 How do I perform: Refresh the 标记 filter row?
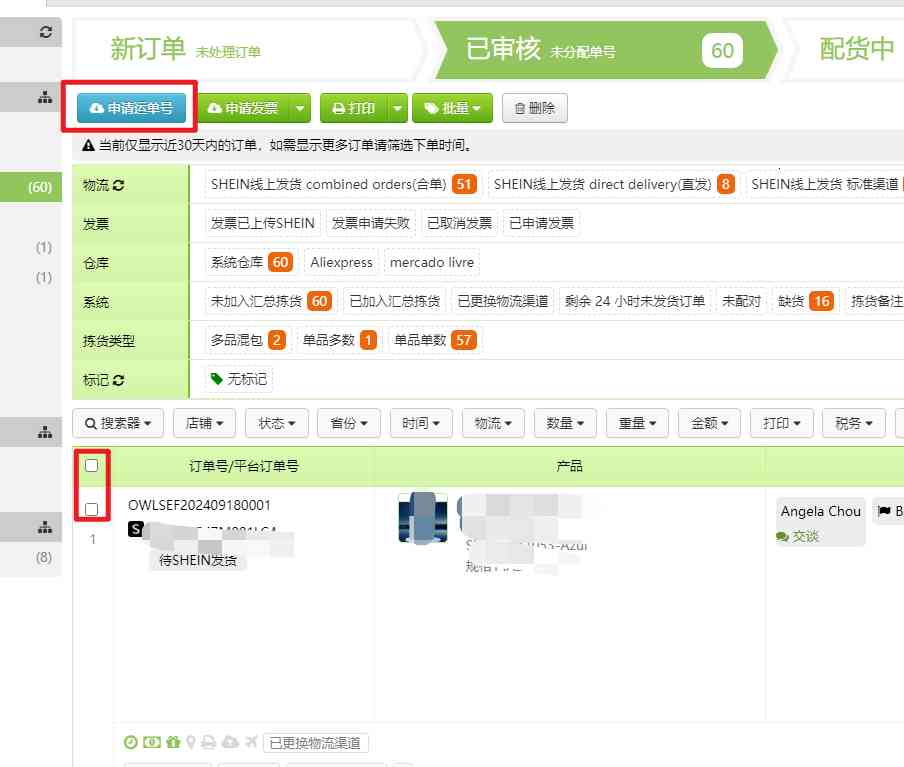click(120, 380)
